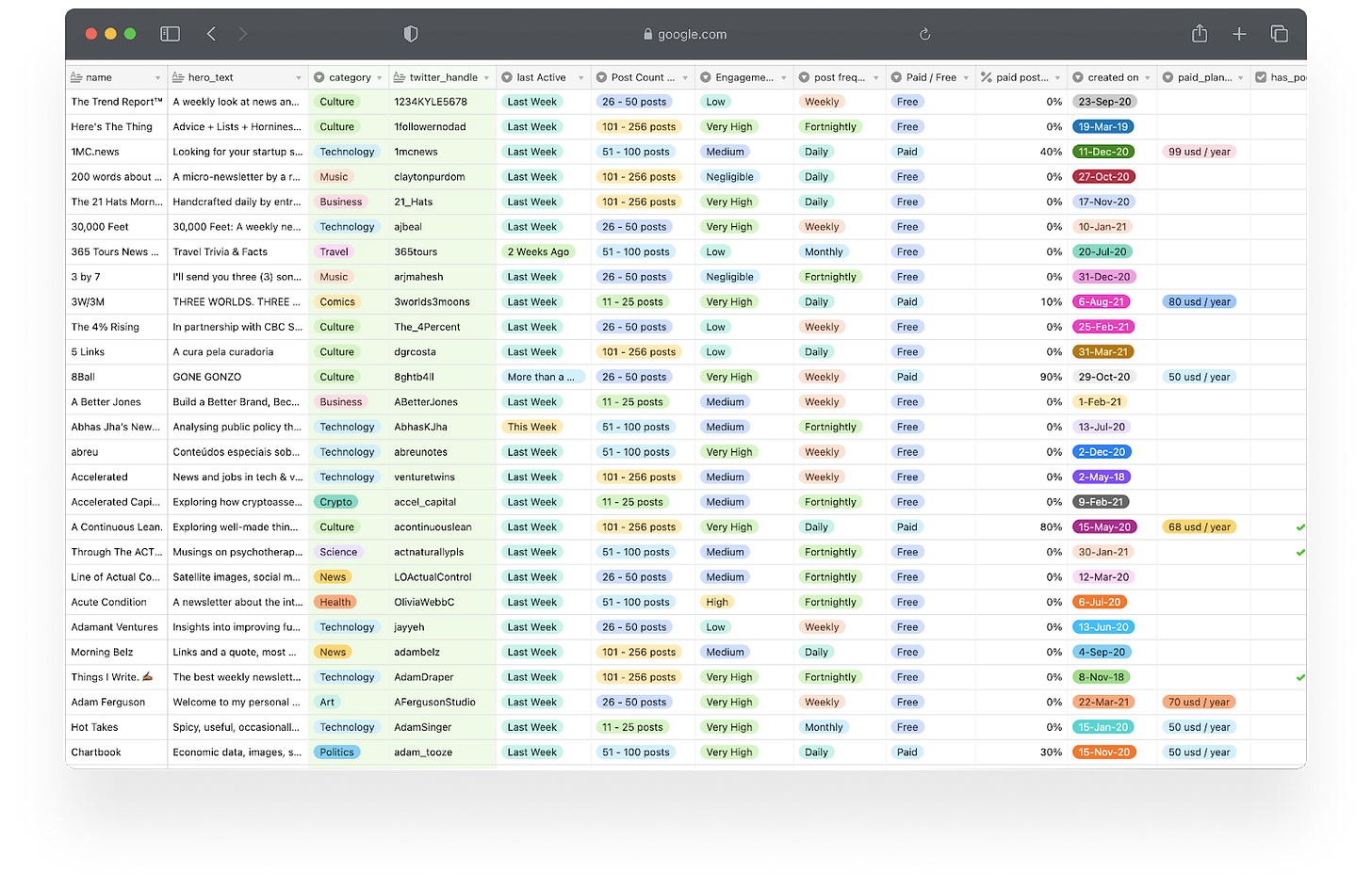Screen dimensions: 1372x890
Task: Toggle the has_po checkmark in Through The ACT row
Action: point(1300,552)
